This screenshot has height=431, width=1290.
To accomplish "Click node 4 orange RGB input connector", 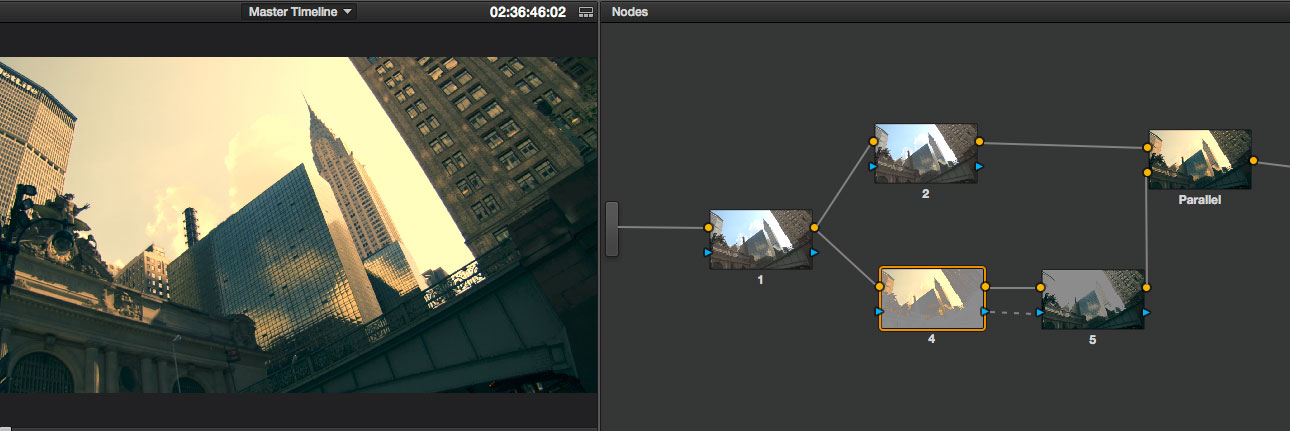I will click(879, 287).
